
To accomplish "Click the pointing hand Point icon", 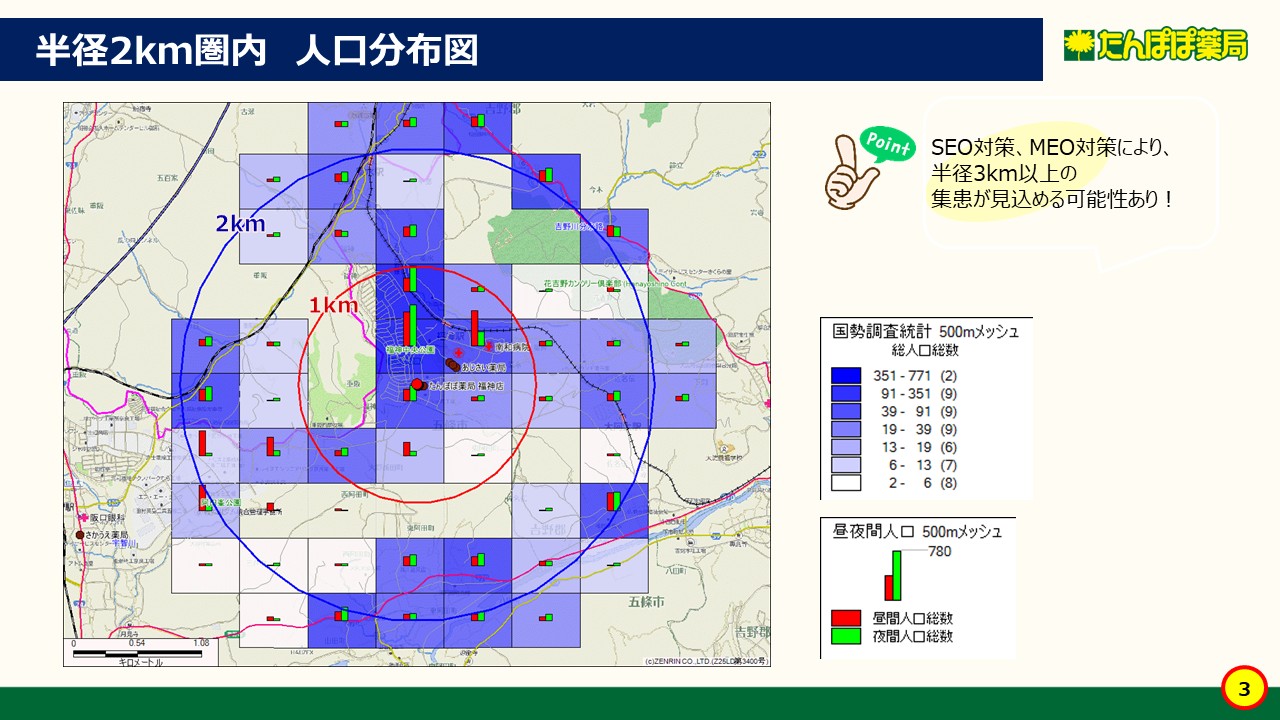I will click(x=866, y=167).
